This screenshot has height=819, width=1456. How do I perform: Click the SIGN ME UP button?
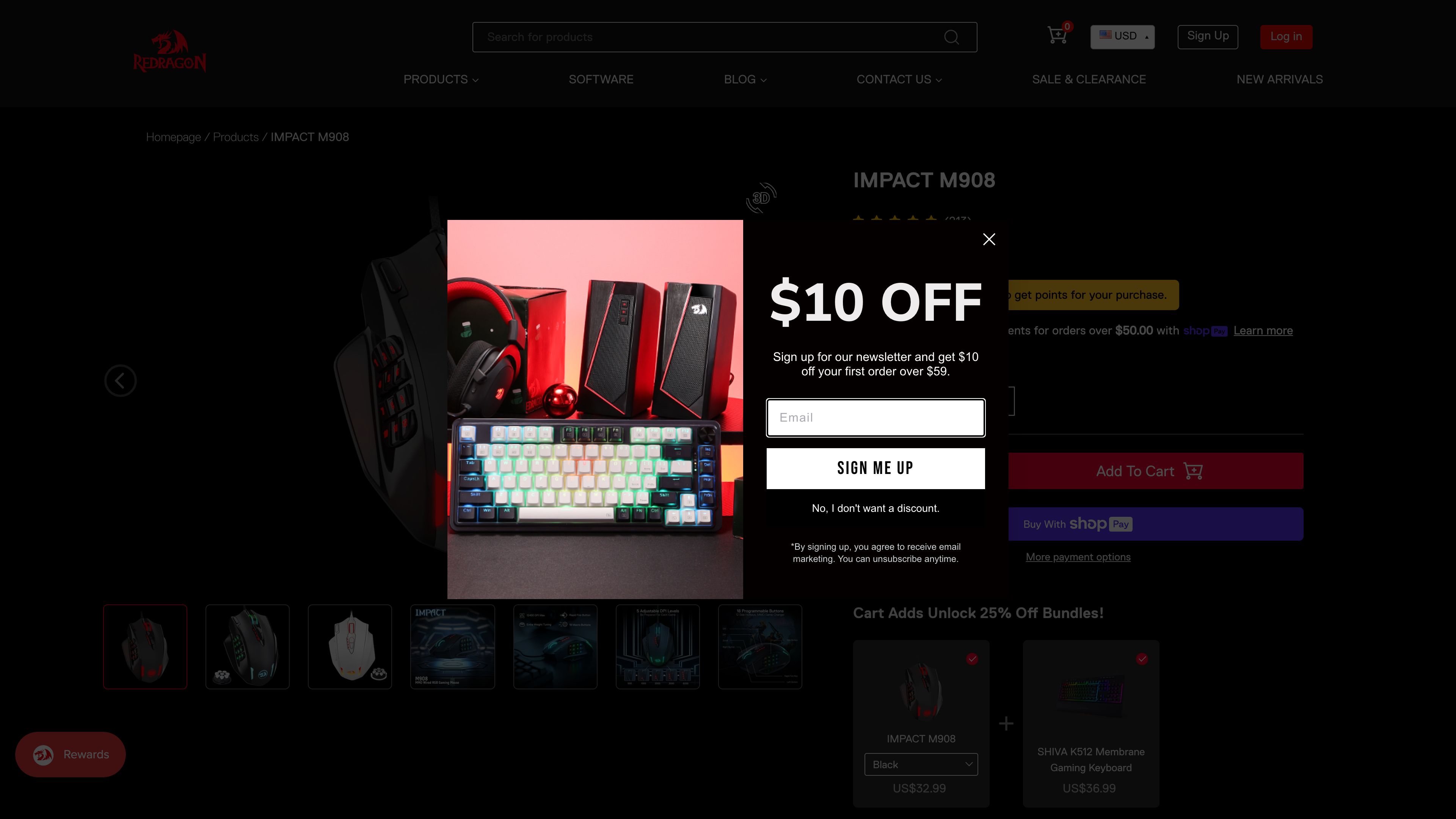(875, 468)
